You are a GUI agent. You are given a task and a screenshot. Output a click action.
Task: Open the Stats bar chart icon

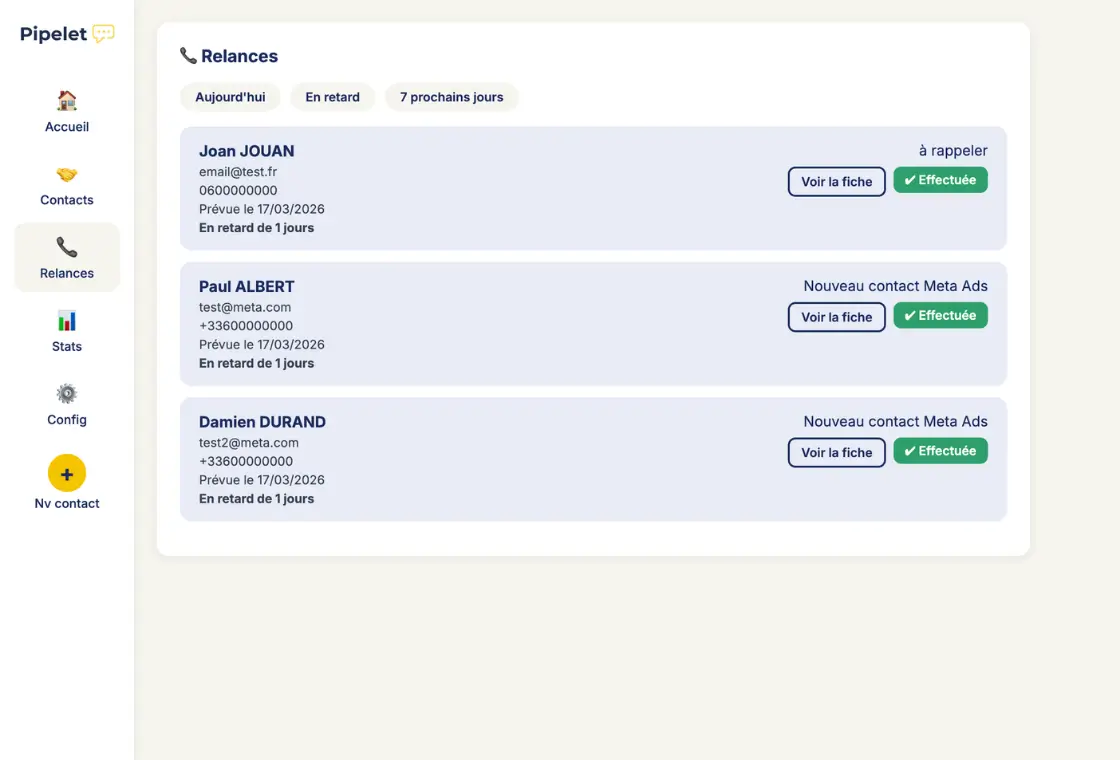click(66, 321)
